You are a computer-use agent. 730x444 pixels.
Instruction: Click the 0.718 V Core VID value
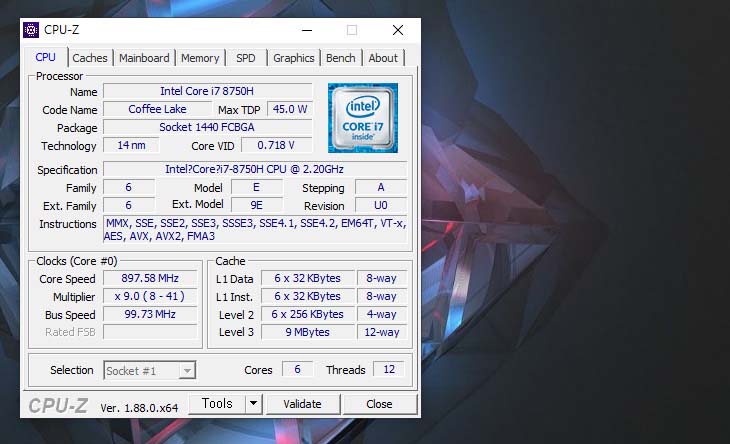[277, 145]
